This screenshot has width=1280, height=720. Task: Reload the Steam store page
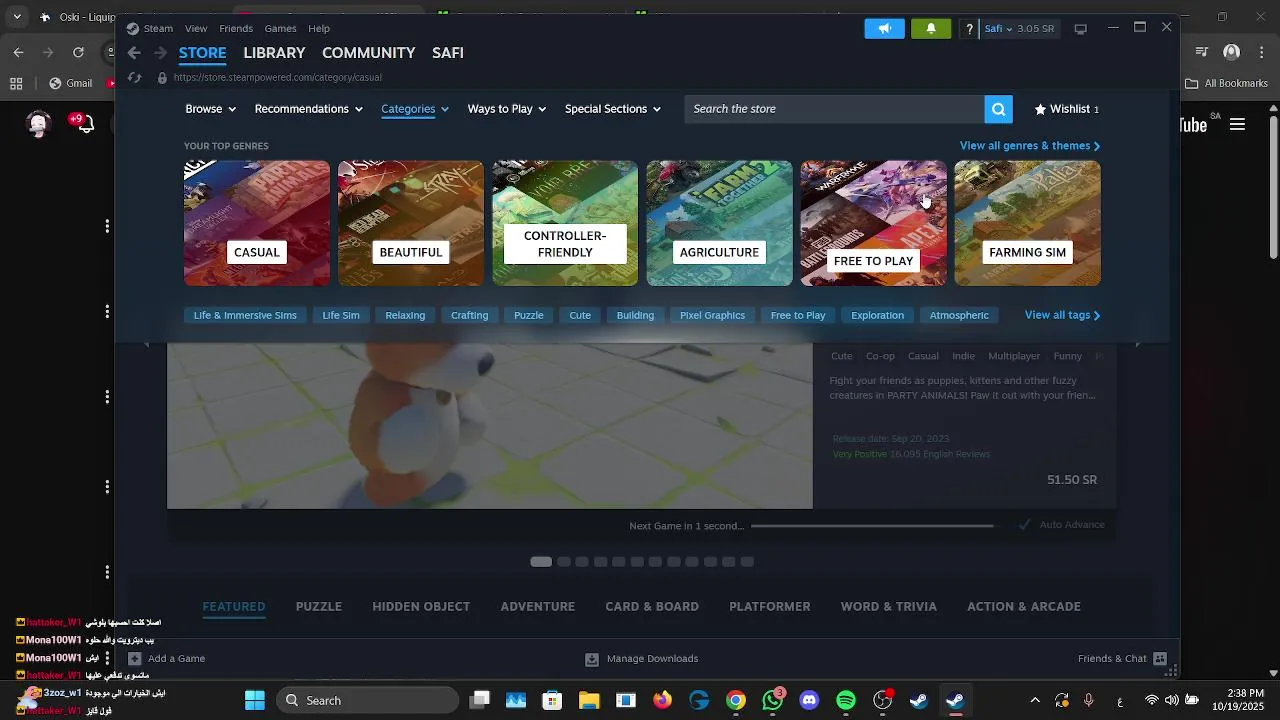pyautogui.click(x=135, y=77)
